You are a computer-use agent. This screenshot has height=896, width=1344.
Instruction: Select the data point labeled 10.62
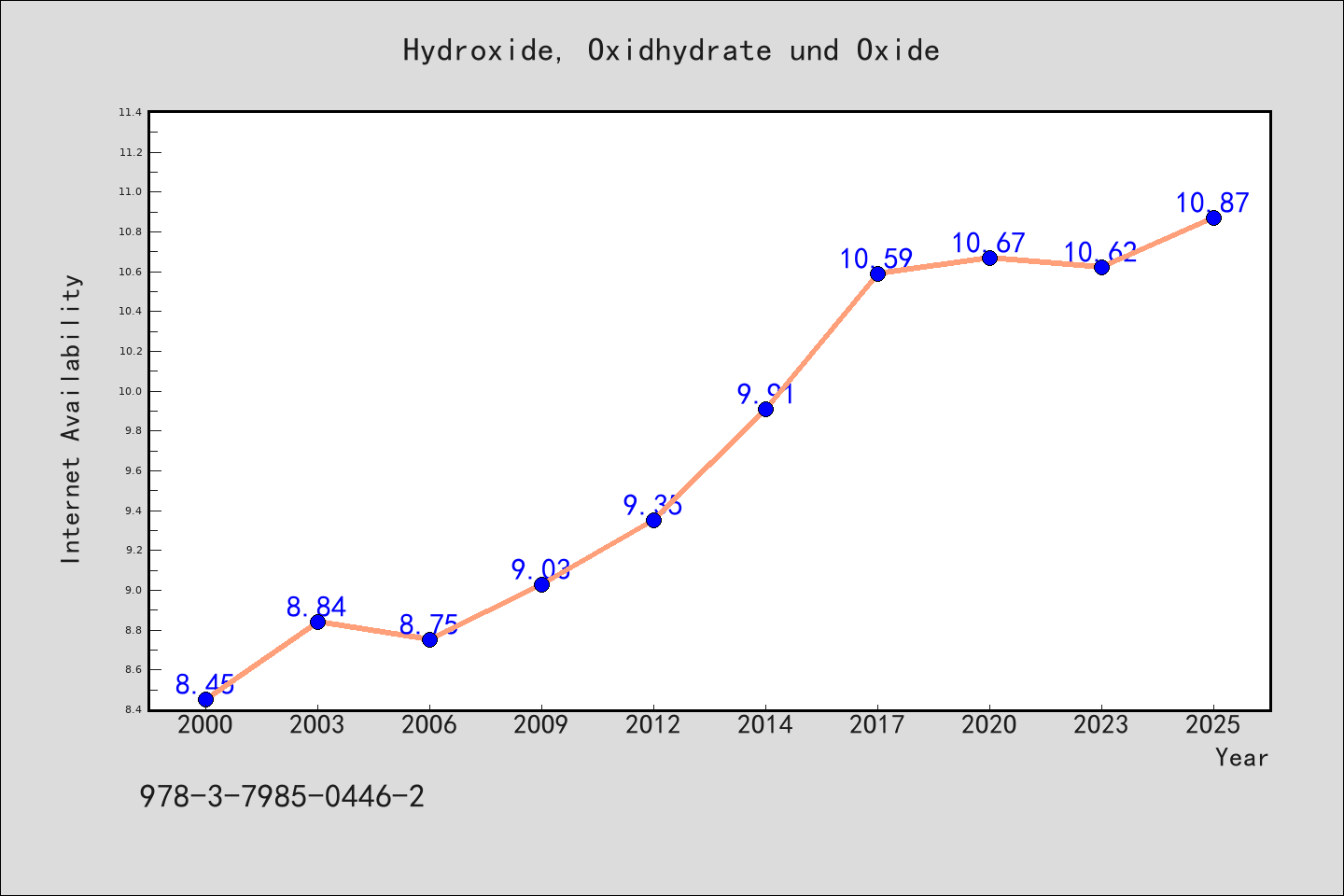click(x=1101, y=267)
